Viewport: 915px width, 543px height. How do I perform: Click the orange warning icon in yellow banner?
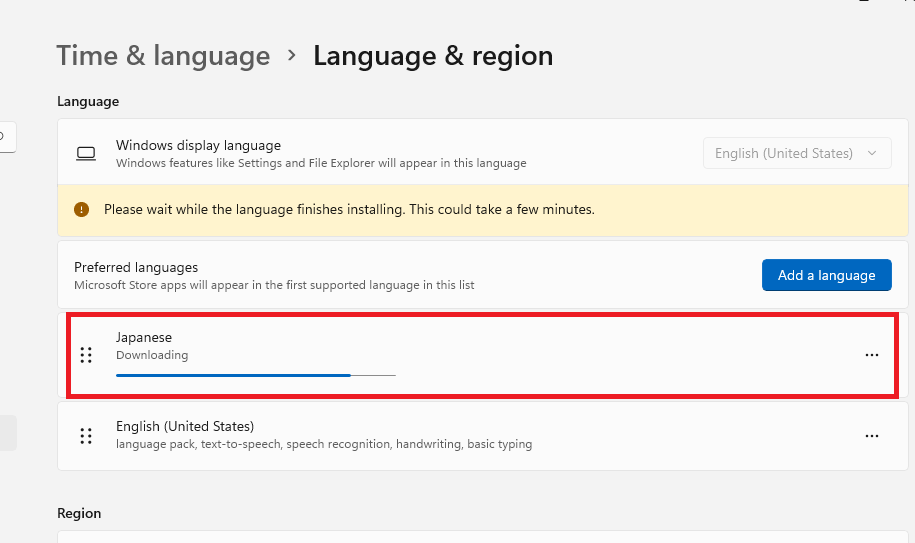(82, 209)
